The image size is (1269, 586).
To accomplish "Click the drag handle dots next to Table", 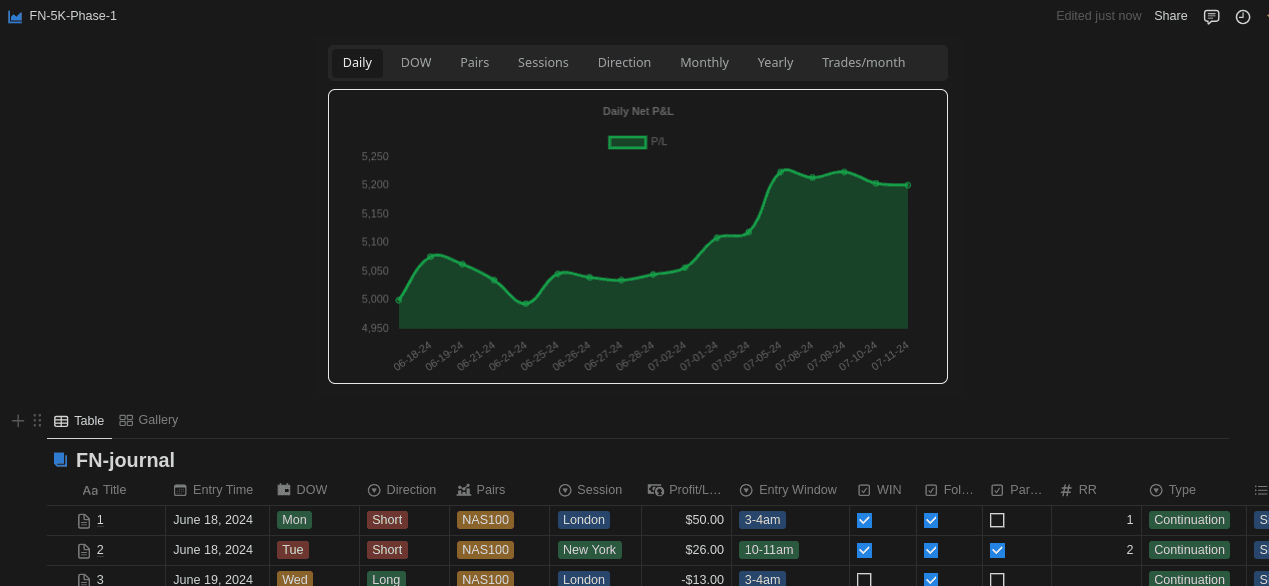I will [x=37, y=420].
